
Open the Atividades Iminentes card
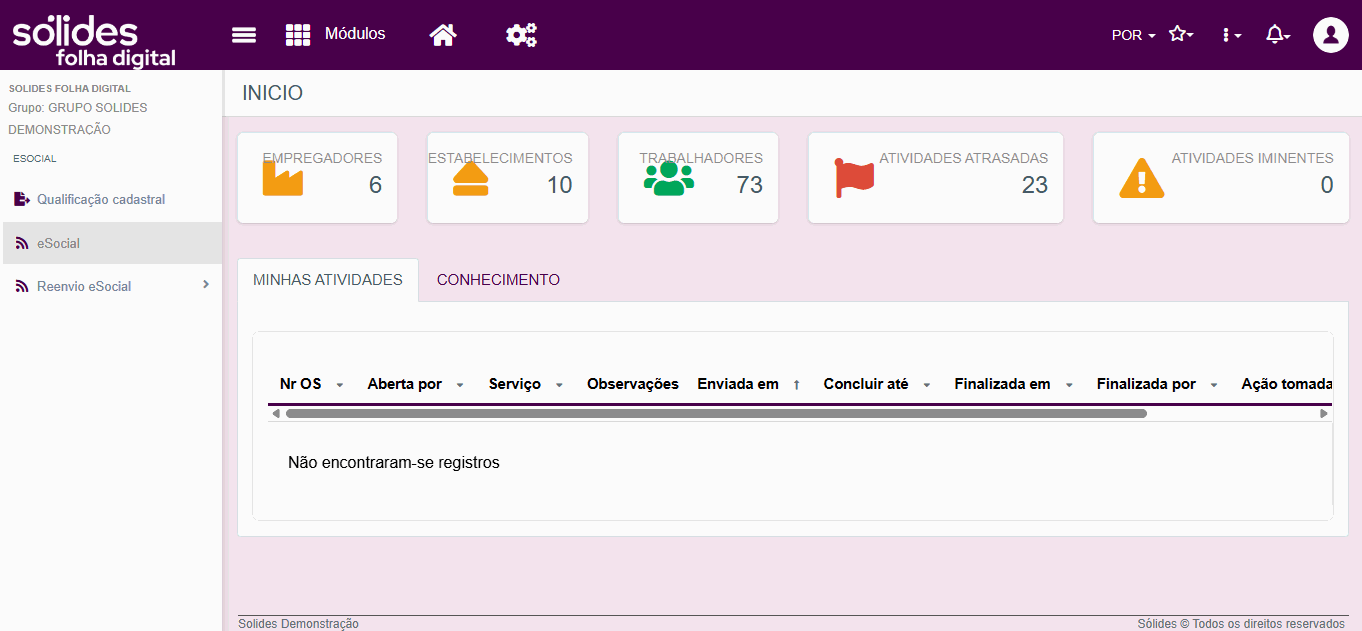(1221, 178)
